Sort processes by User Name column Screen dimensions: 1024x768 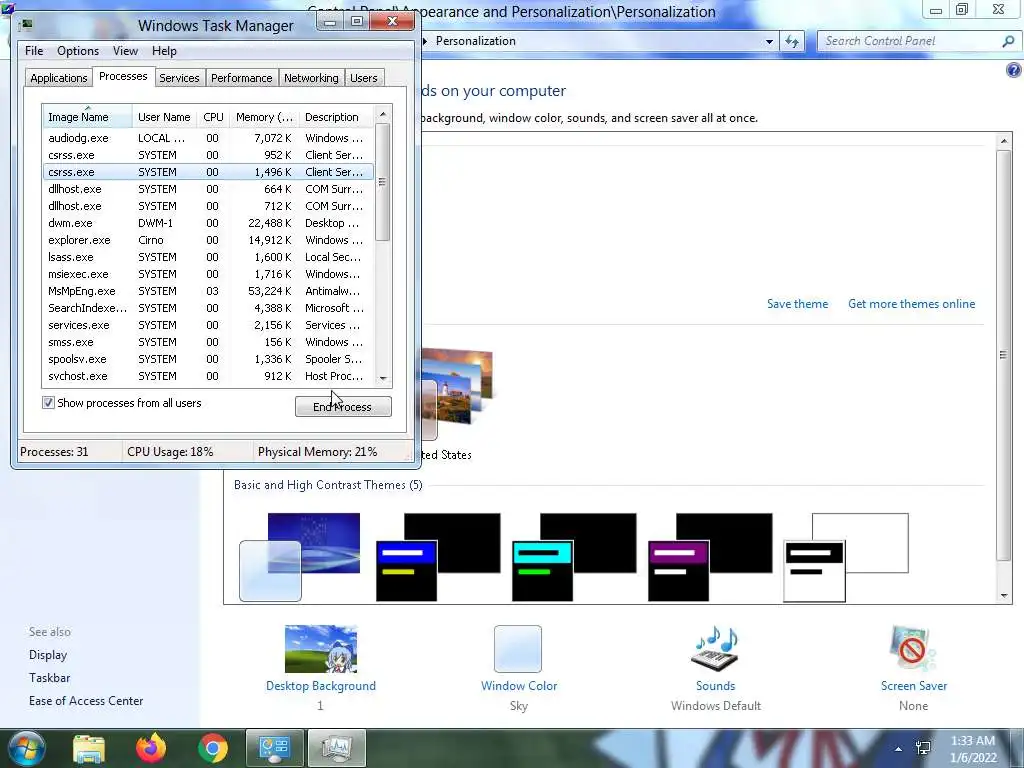pyautogui.click(x=164, y=117)
